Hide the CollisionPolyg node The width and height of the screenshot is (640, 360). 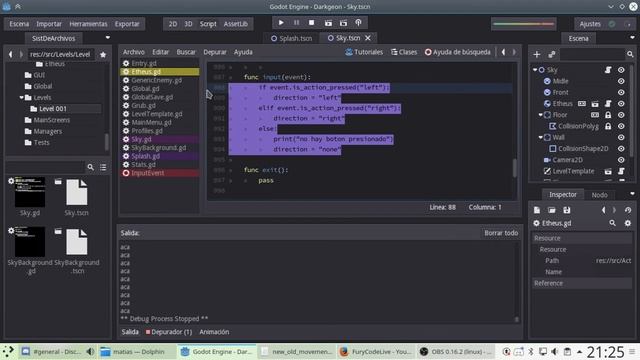click(621, 126)
